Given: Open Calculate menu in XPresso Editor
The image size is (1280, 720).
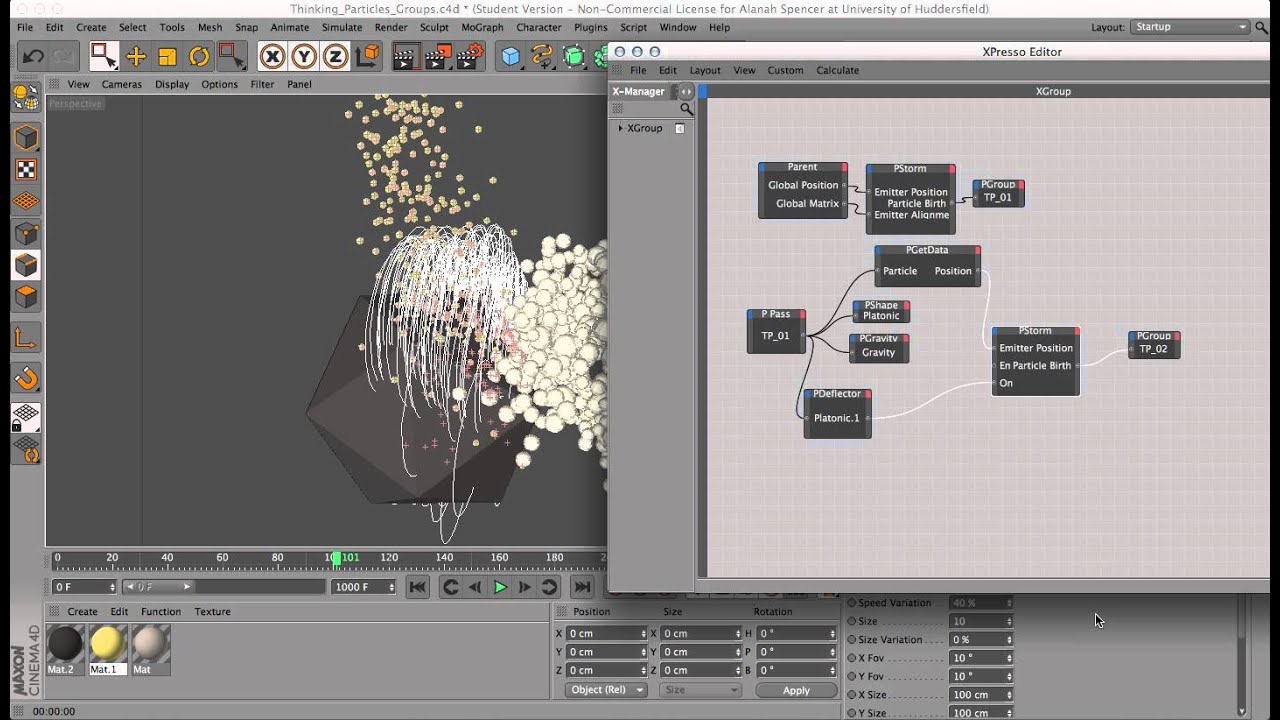Looking at the screenshot, I should click(x=837, y=70).
